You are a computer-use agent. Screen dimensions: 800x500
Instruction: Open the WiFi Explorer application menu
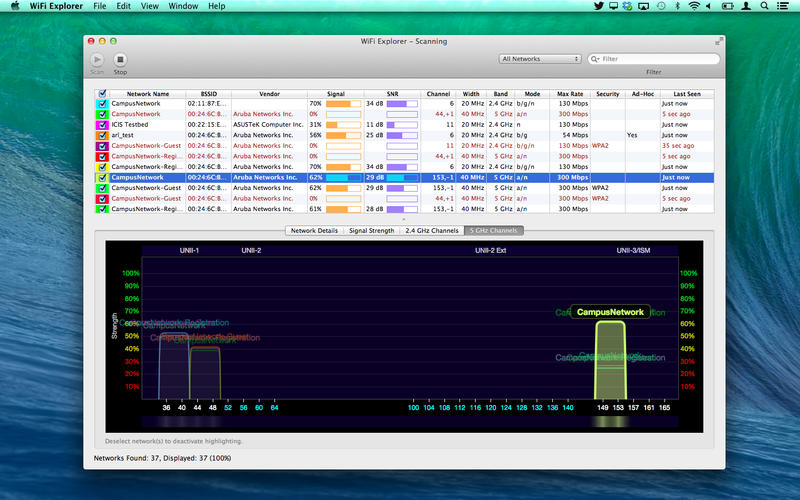(x=56, y=6)
